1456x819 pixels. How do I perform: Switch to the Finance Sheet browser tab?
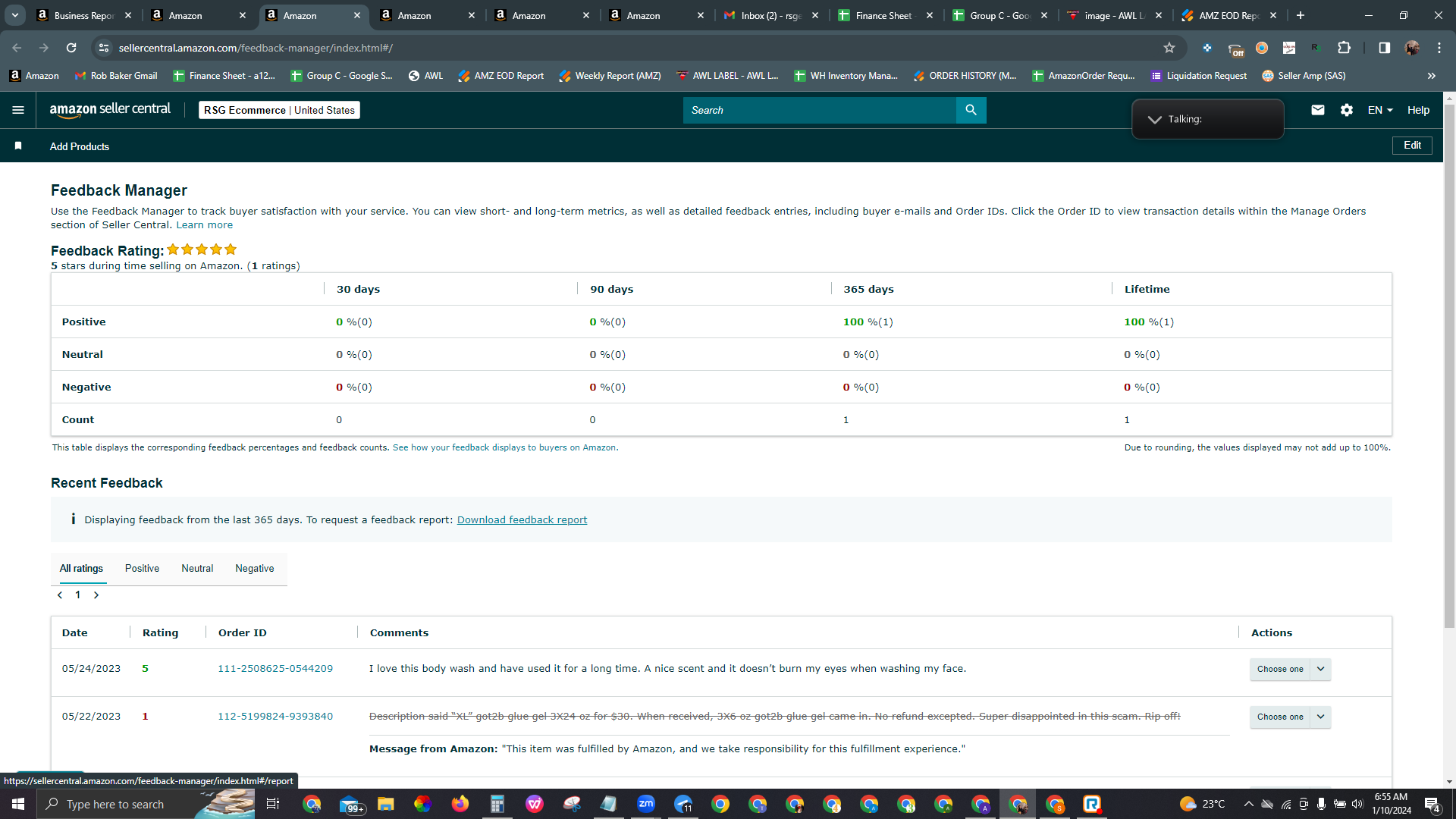884,15
